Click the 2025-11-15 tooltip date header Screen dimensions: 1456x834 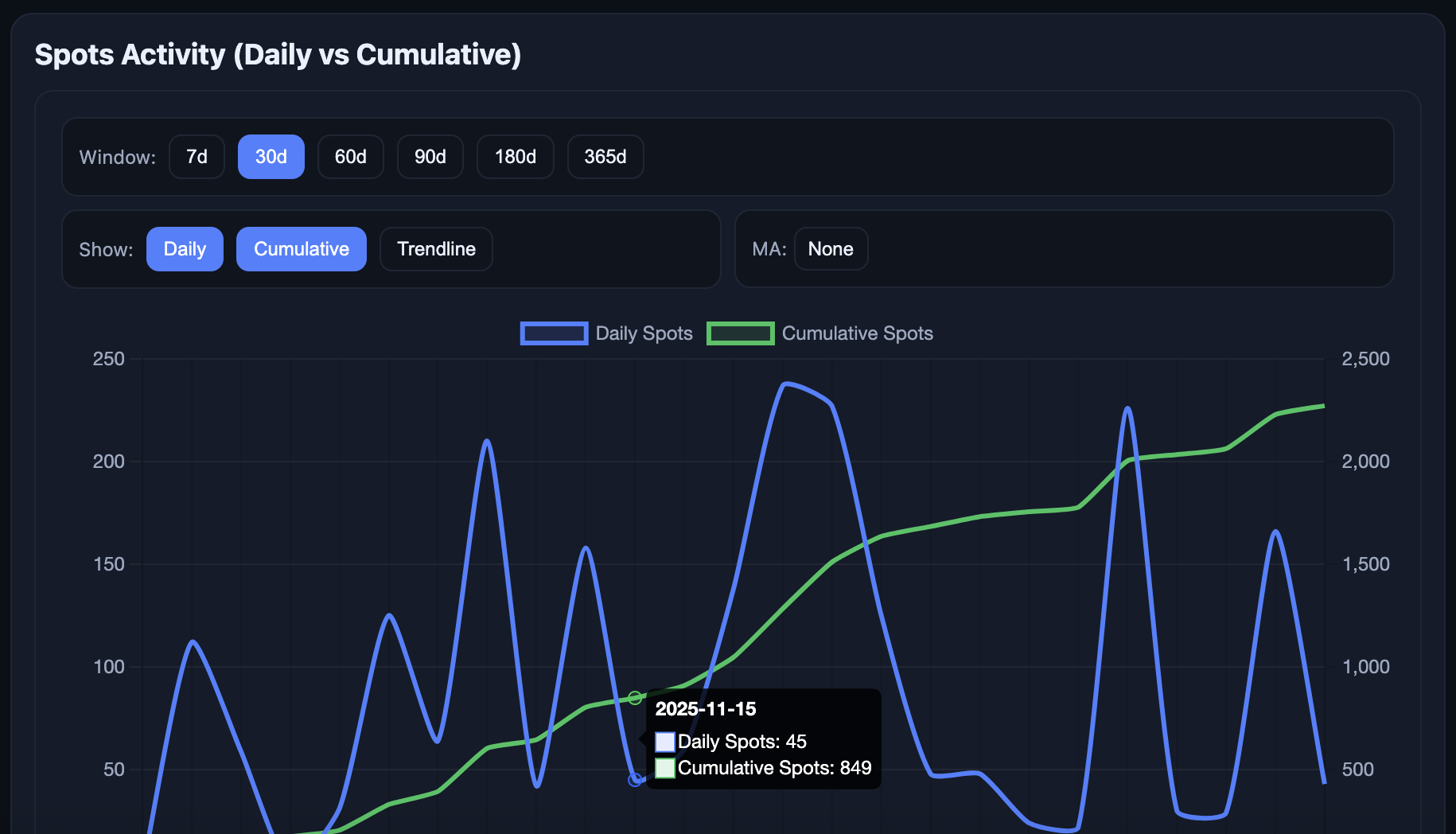(705, 709)
